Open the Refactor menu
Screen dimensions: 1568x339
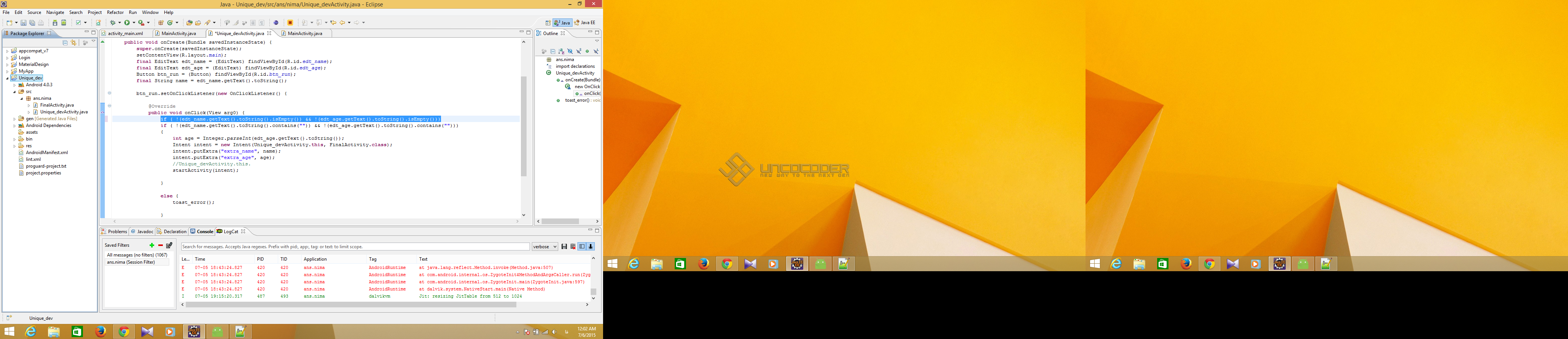point(115,12)
